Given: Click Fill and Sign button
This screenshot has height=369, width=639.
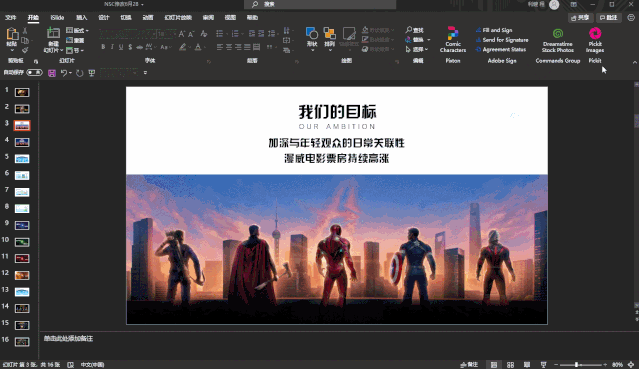Looking at the screenshot, I should tap(494, 30).
